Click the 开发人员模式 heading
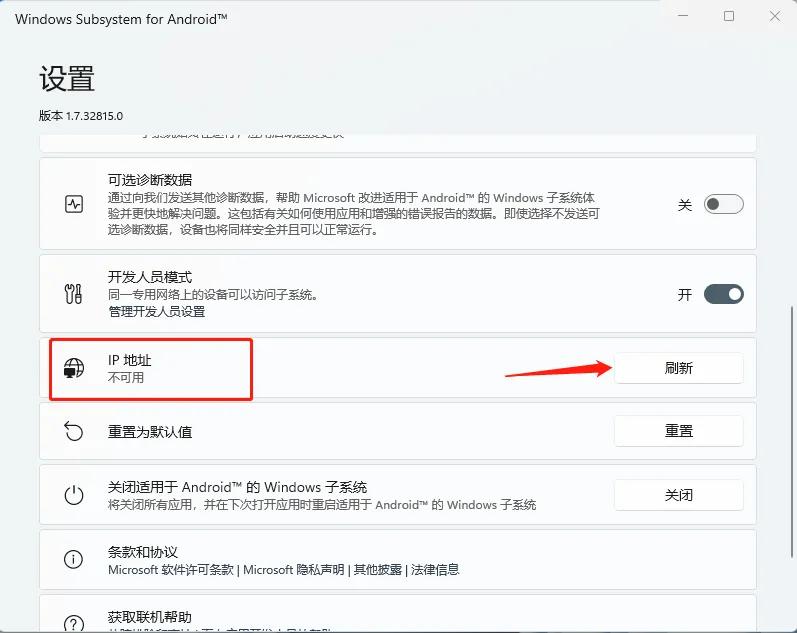 pyautogui.click(x=150, y=277)
